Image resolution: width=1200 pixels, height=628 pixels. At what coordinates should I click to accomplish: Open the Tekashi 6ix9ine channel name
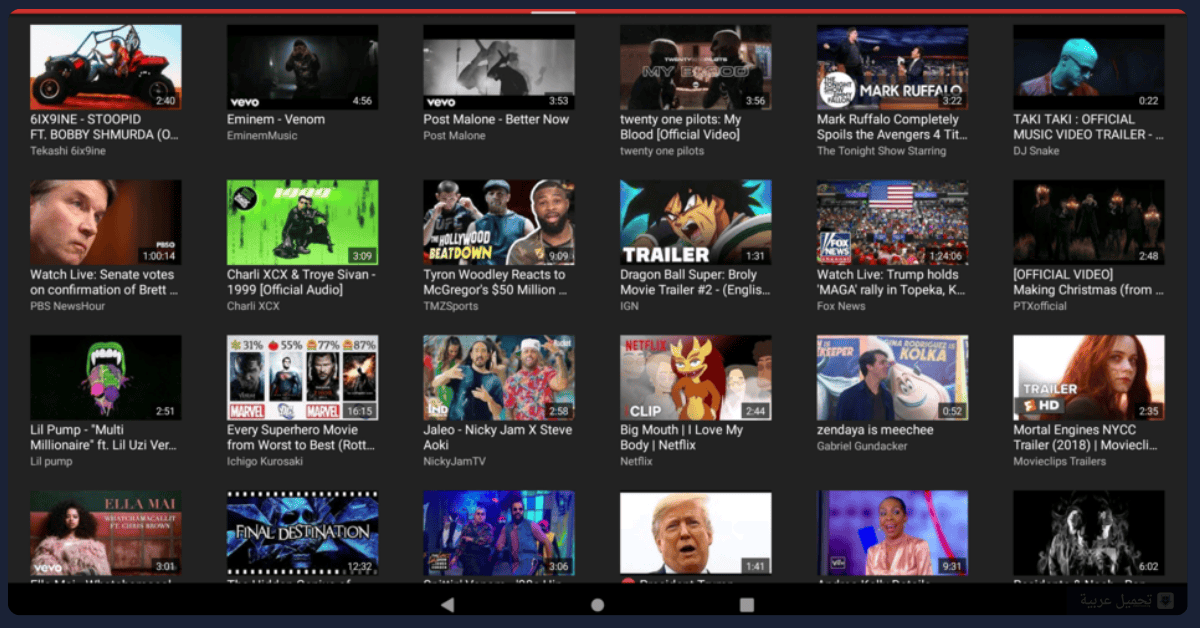click(x=68, y=151)
